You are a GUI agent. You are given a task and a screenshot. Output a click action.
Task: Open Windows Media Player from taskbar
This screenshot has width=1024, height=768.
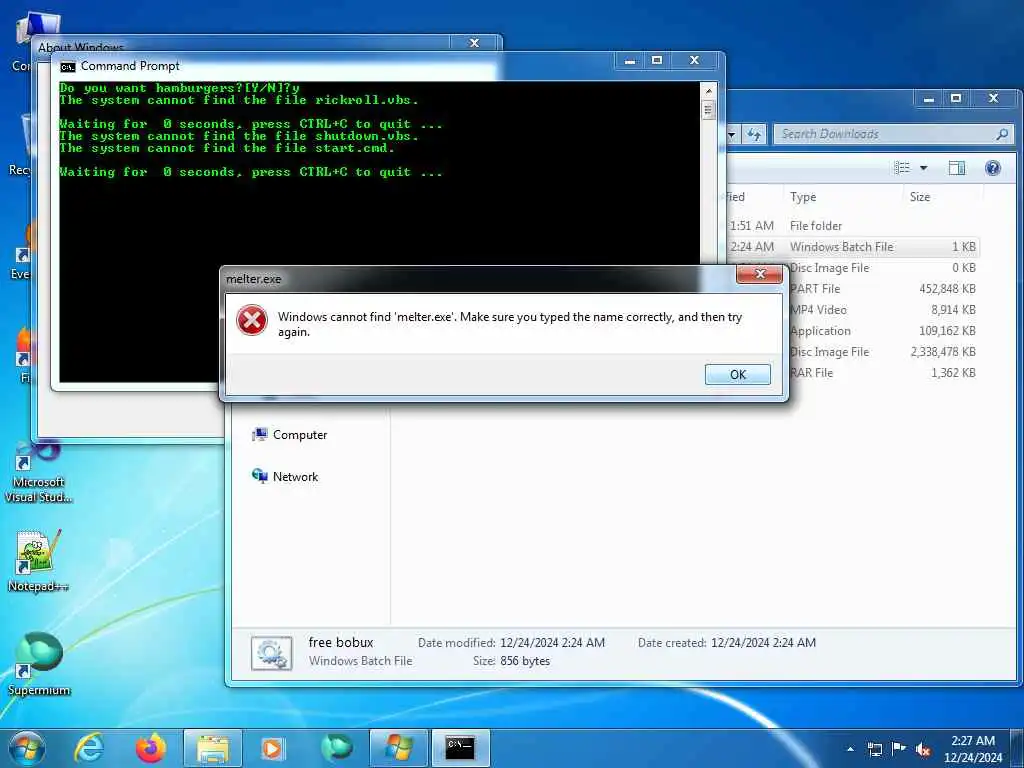[x=274, y=748]
